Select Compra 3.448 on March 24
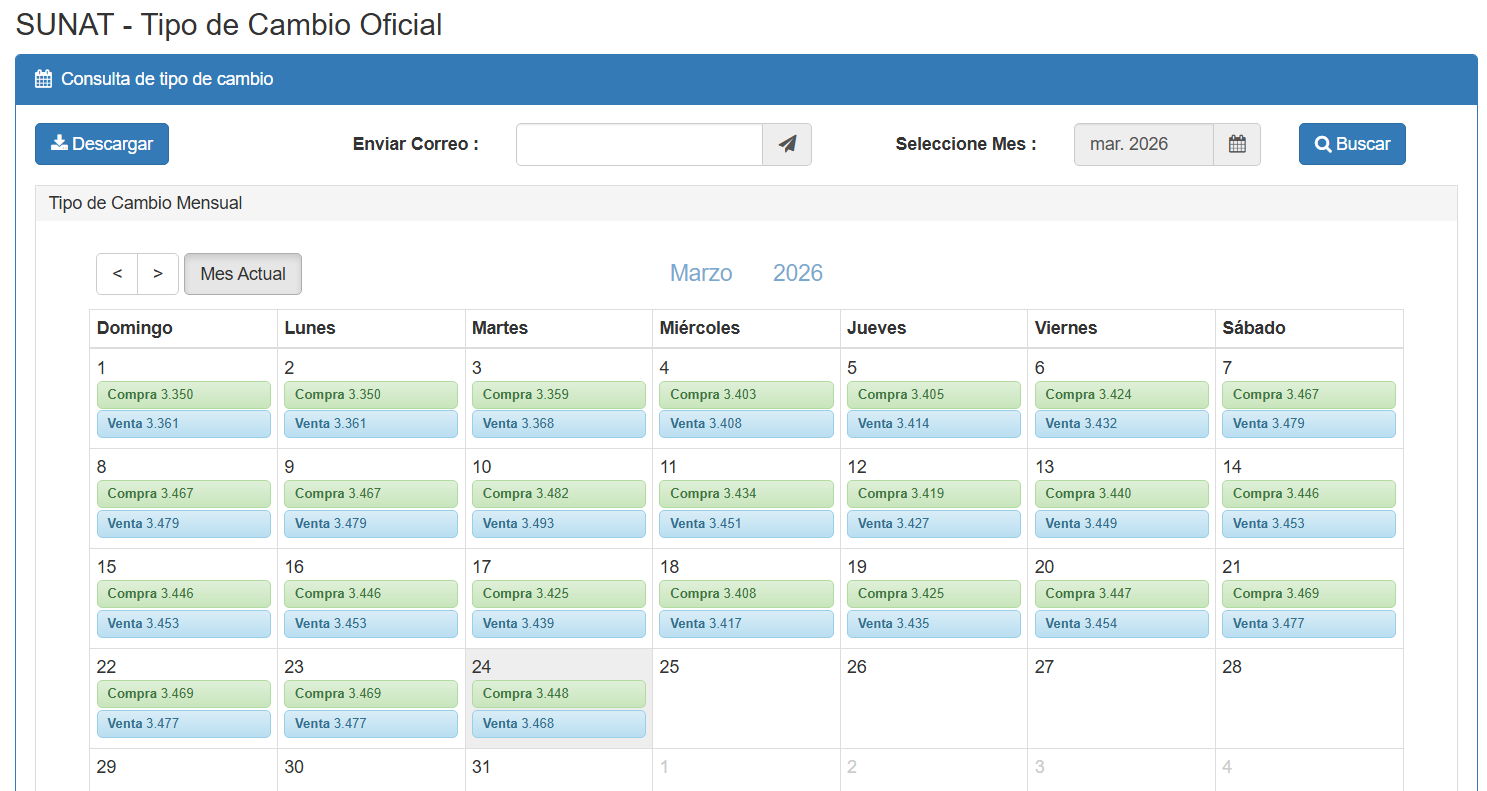The image size is (1487, 791). coord(558,694)
